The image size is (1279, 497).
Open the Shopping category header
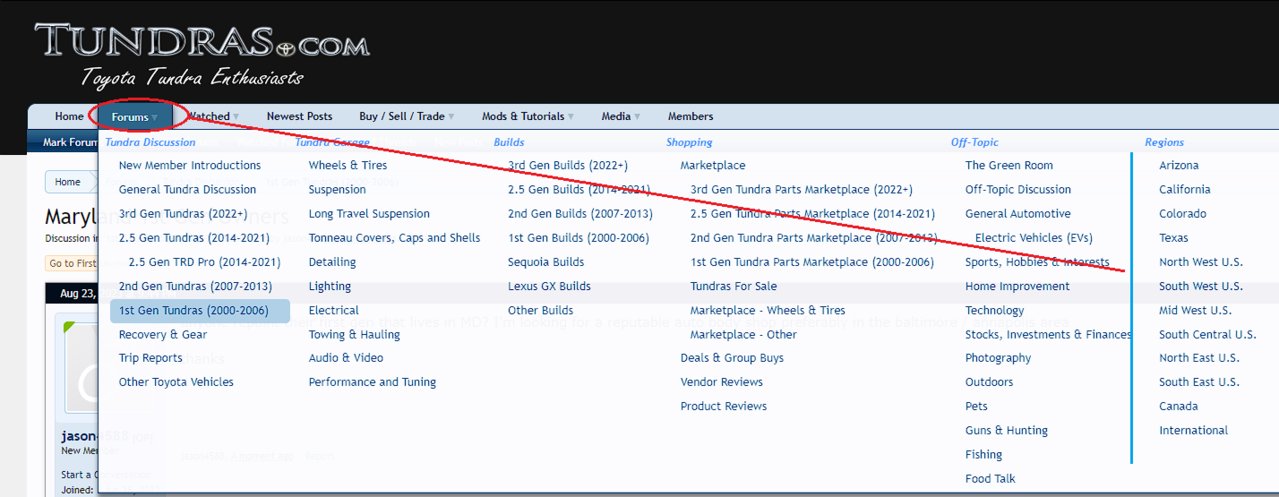click(x=689, y=143)
